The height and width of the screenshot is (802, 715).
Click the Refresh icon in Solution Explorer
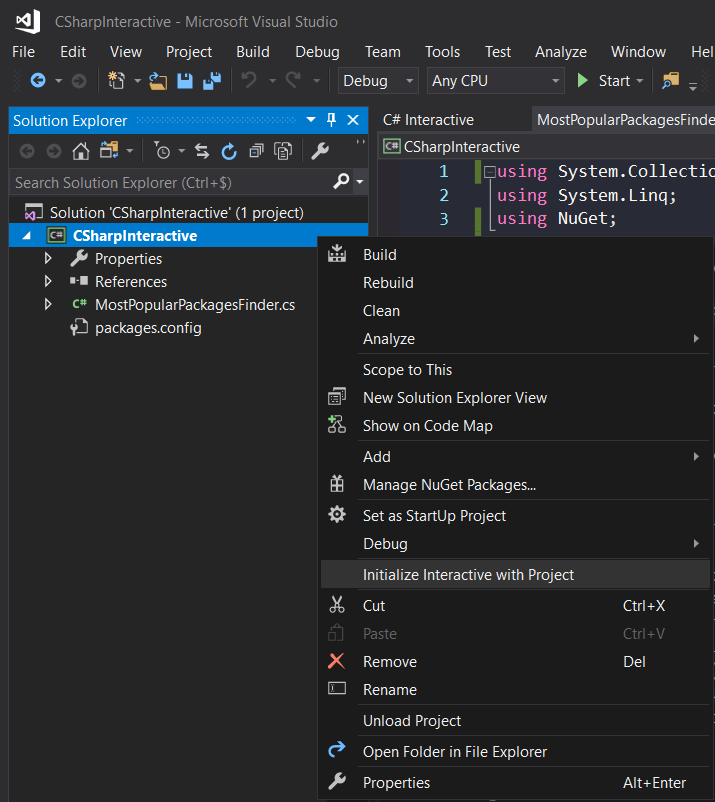229,151
